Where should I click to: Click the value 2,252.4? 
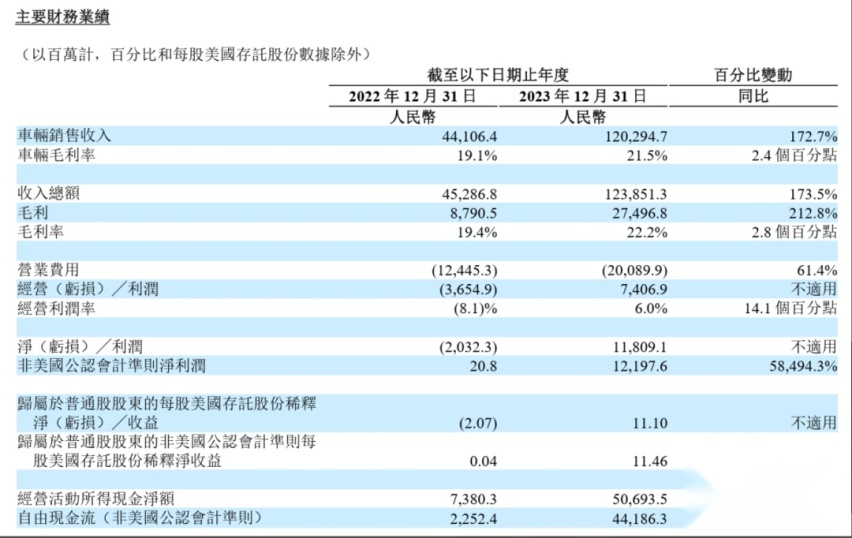coord(473,520)
